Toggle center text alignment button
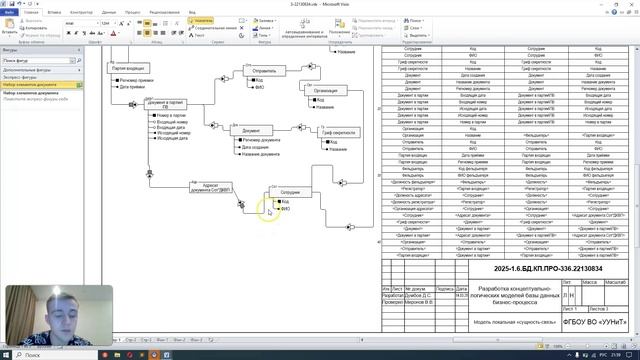The width and height of the screenshot is (640, 360). (147, 33)
